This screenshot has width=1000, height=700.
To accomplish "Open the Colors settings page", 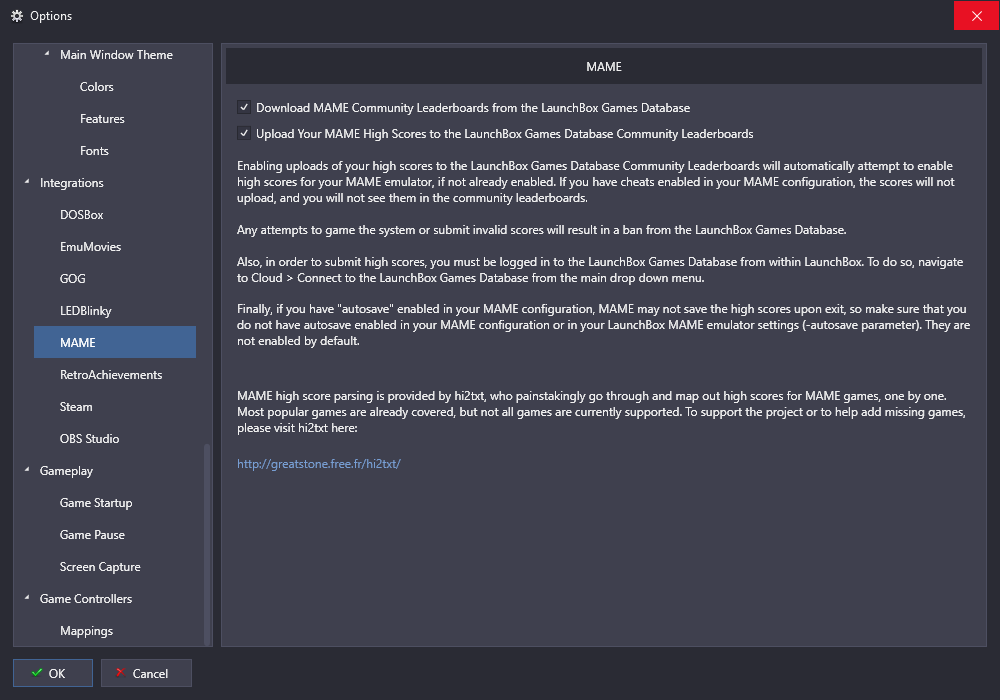I will [x=96, y=87].
